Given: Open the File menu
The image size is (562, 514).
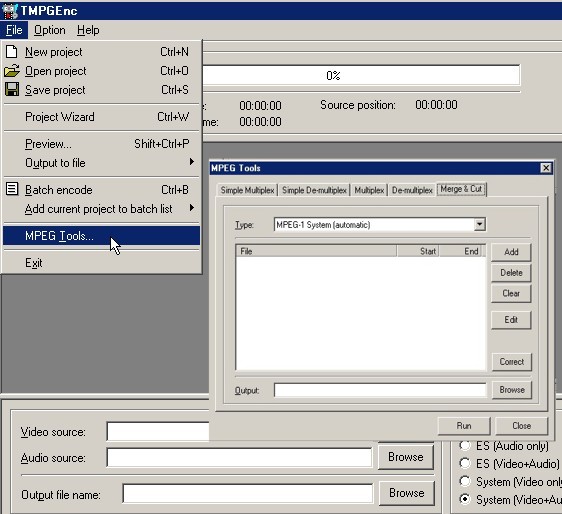Looking at the screenshot, I should (x=14, y=30).
